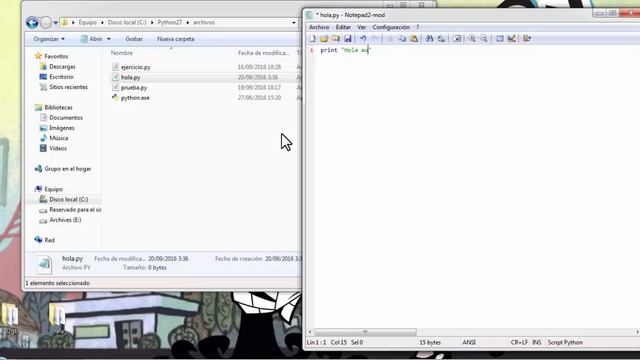Click the Open file folder icon in Notepad2
Viewport: 640px width, 360px height.
click(324, 39)
